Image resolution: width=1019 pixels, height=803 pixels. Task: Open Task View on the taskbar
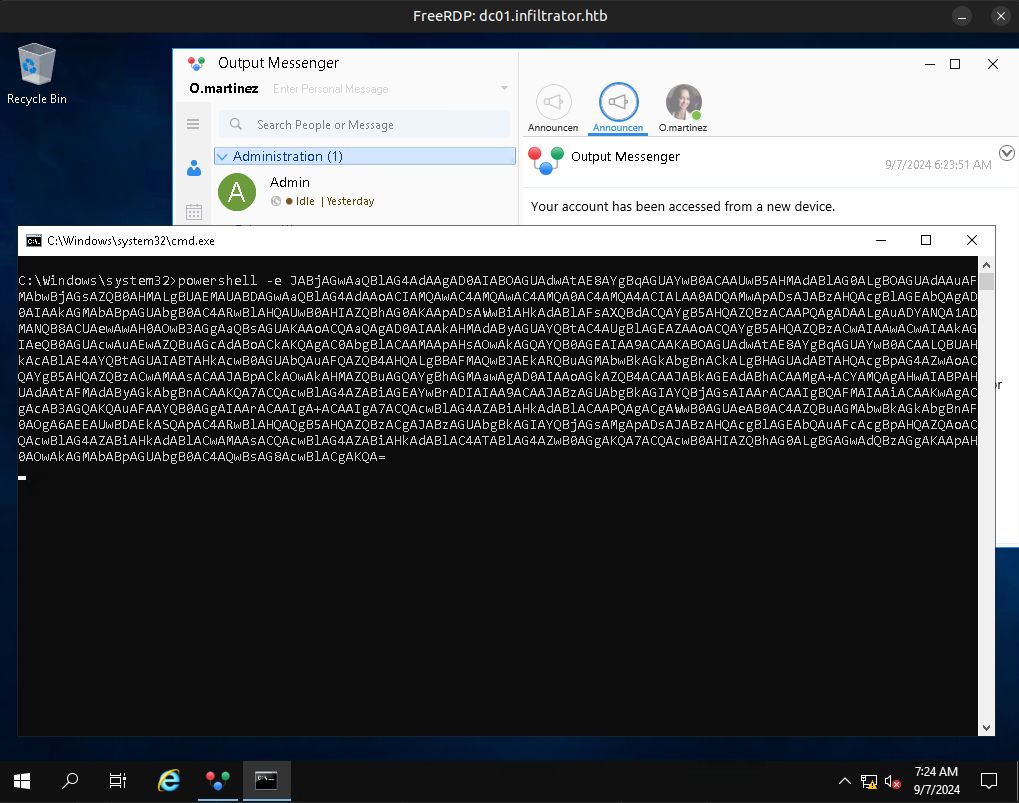click(x=118, y=780)
